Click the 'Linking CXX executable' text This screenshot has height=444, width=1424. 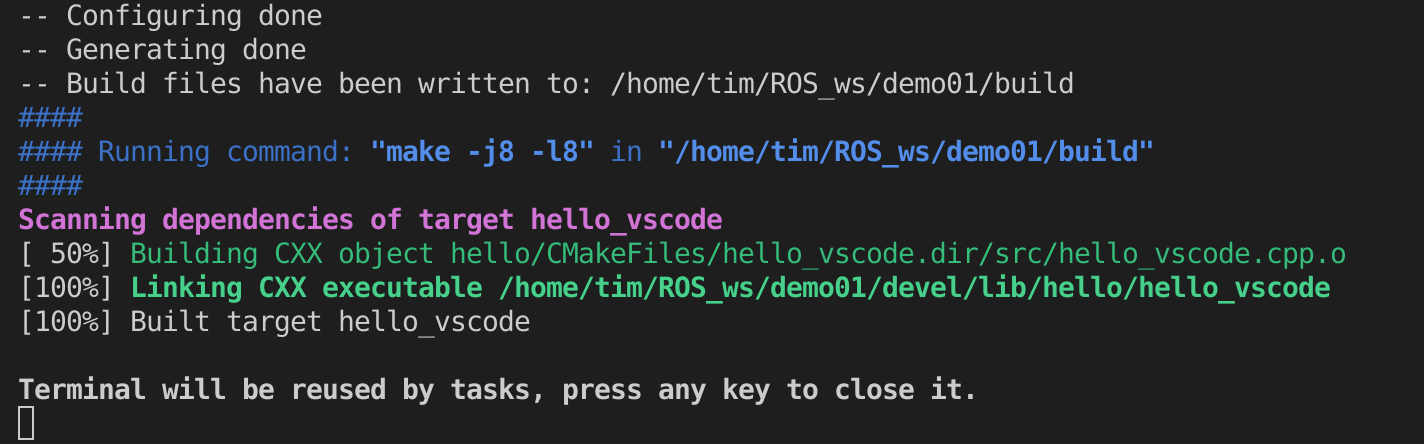tap(307, 288)
